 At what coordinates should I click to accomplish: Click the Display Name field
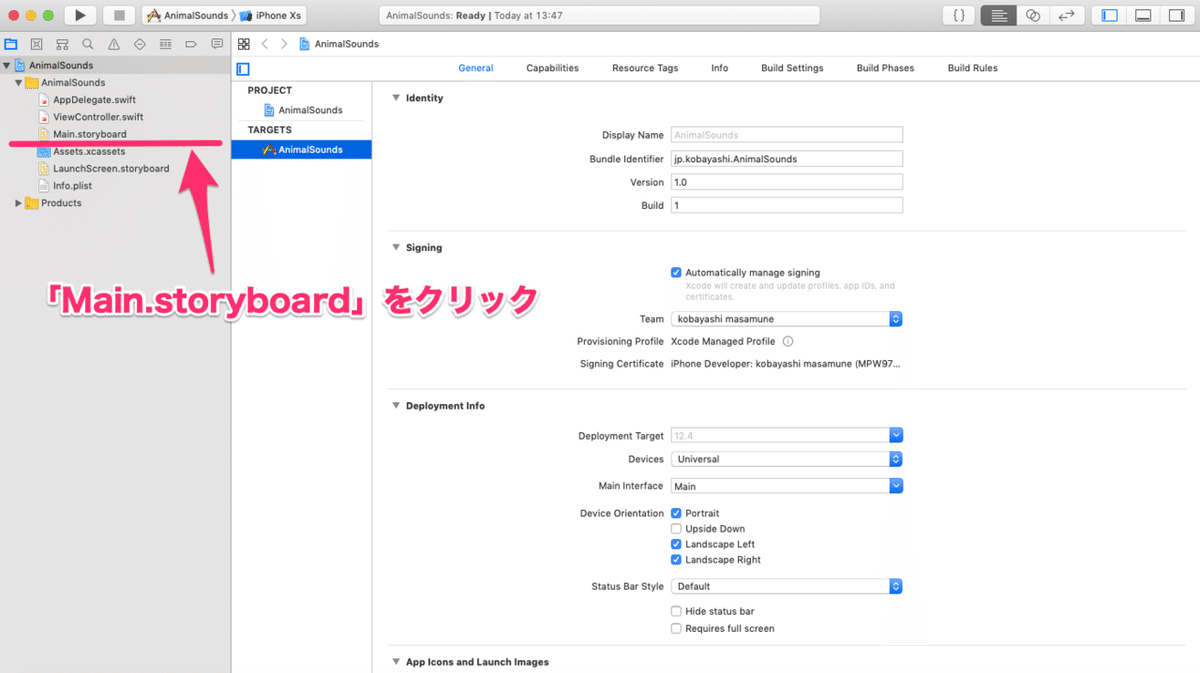coord(787,135)
